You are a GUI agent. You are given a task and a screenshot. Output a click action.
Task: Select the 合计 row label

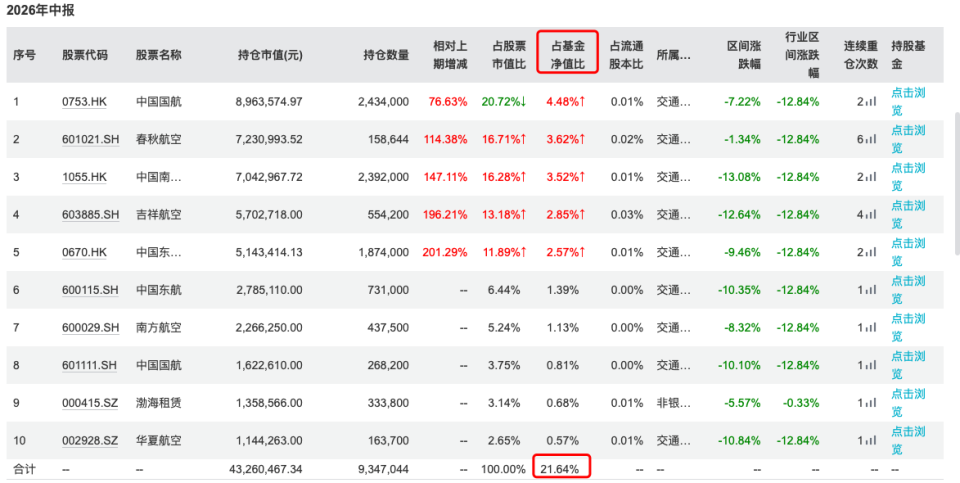(24, 470)
